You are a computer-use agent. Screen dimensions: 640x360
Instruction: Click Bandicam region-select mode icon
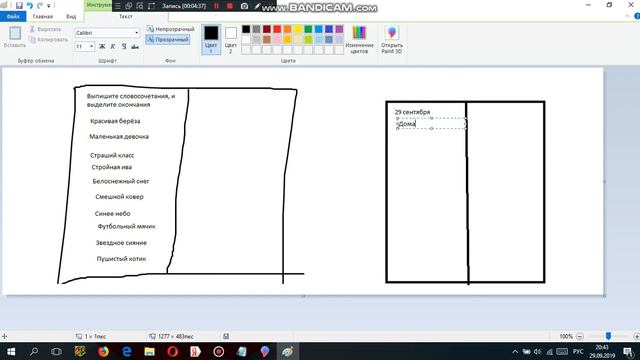[140, 6]
